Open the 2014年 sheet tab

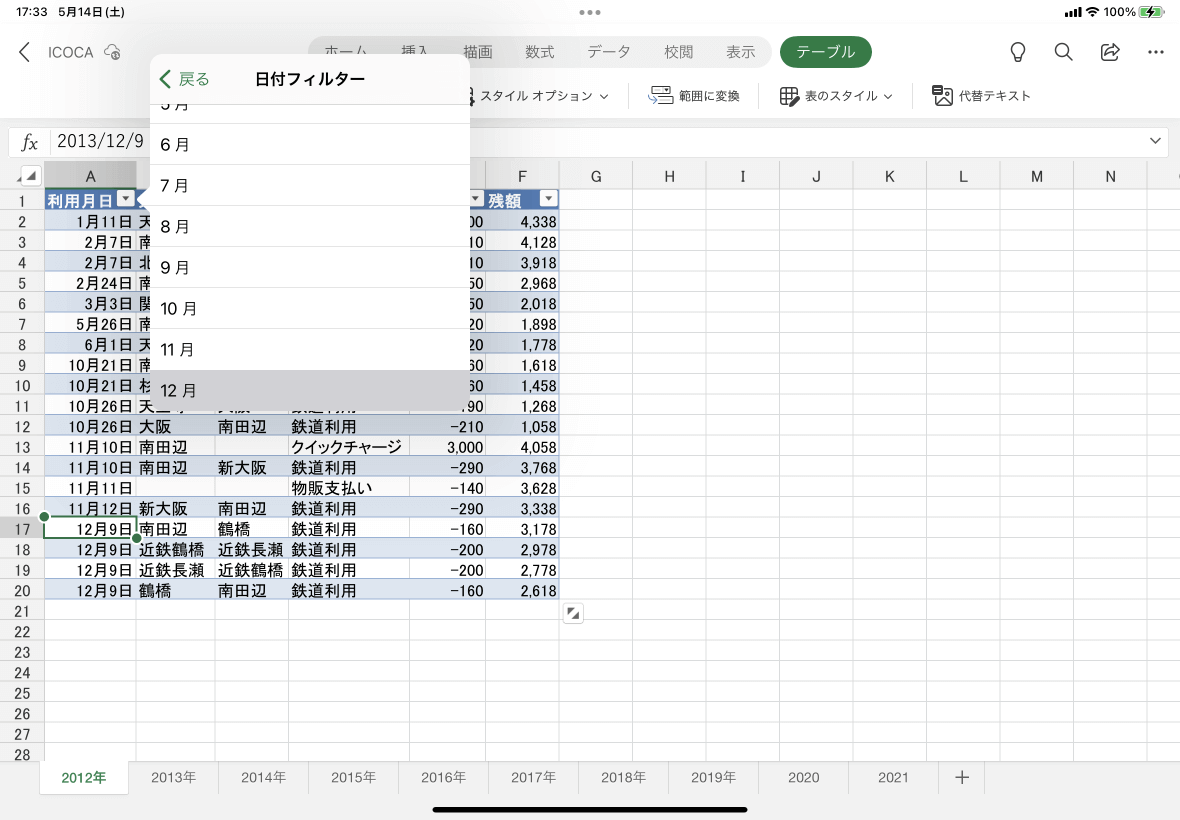[x=263, y=777]
